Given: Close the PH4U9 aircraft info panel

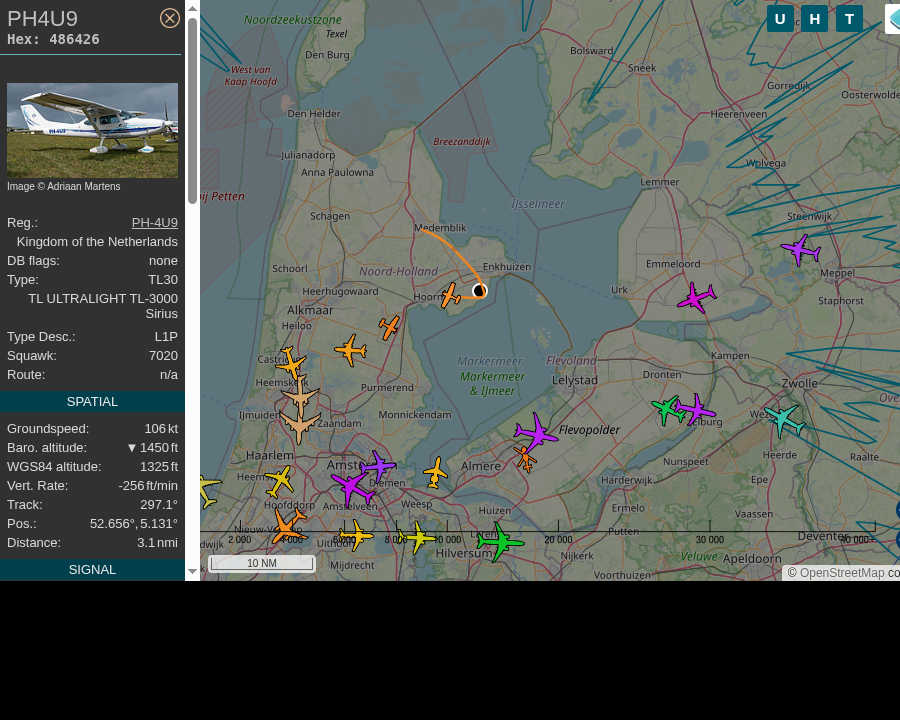Looking at the screenshot, I should [169, 18].
